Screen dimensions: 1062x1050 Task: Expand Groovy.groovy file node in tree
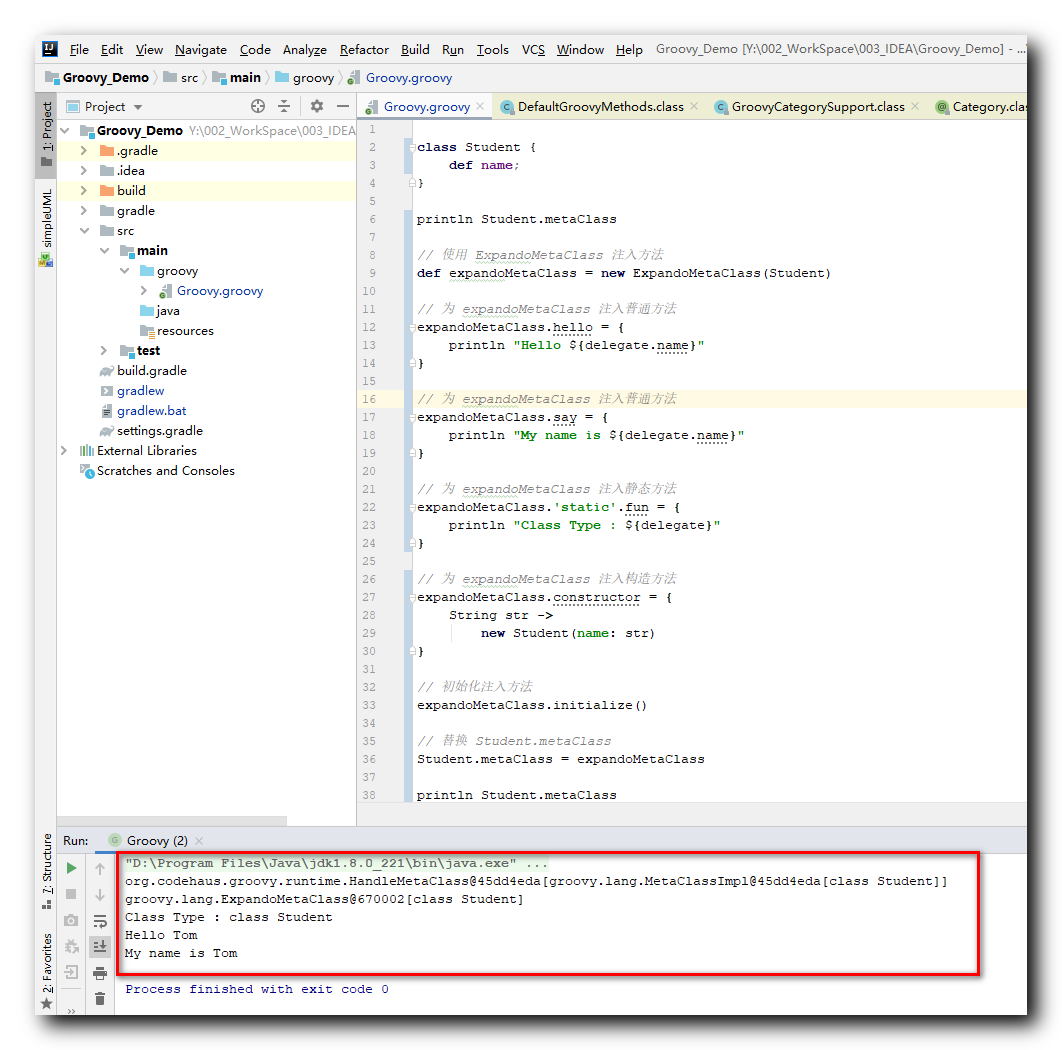pos(144,291)
